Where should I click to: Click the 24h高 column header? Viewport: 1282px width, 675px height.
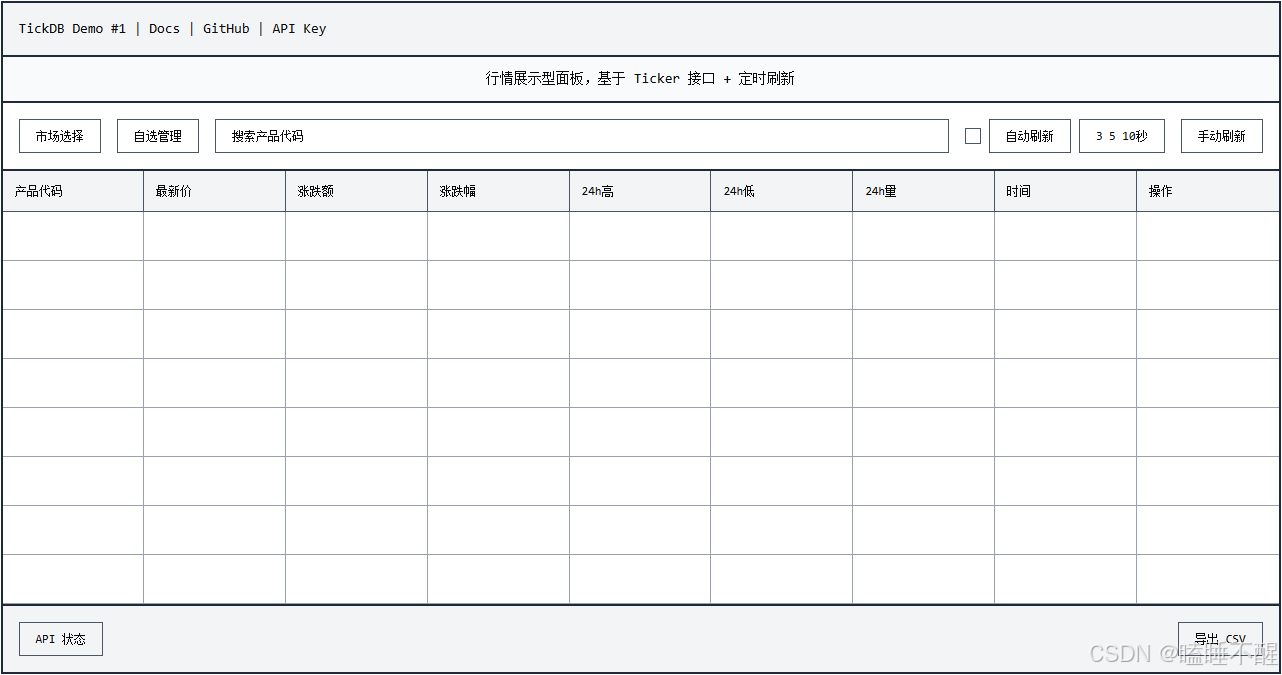[598, 191]
